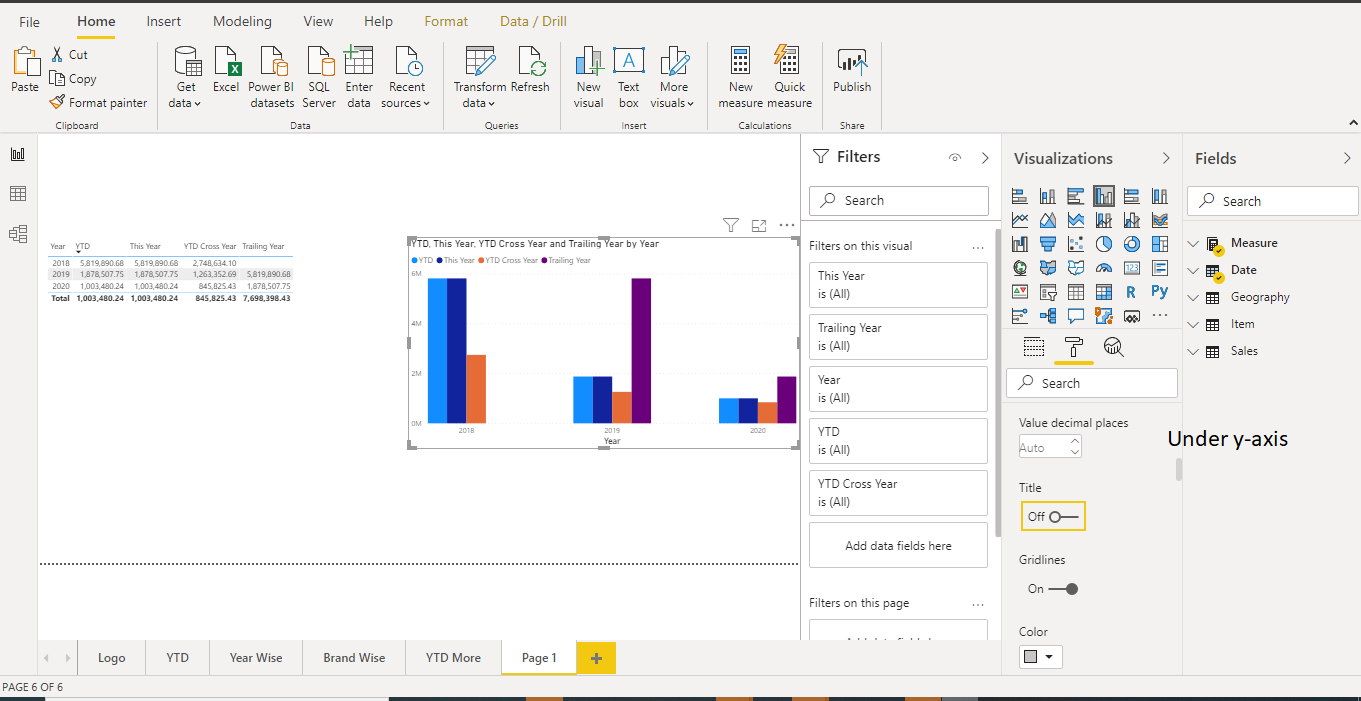1361x701 pixels.
Task: Choose the Matrix visualization icon
Action: point(1104,292)
